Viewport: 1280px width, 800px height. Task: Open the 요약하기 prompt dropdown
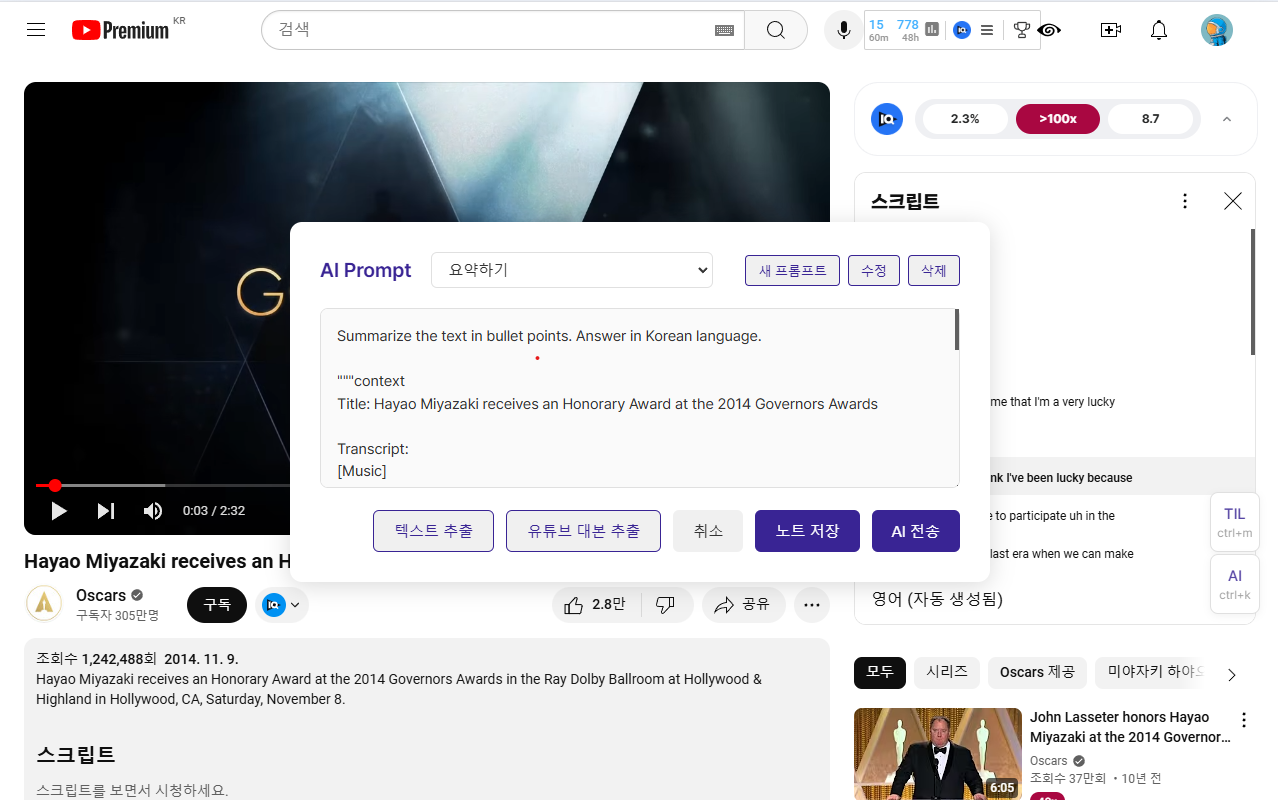(572, 270)
